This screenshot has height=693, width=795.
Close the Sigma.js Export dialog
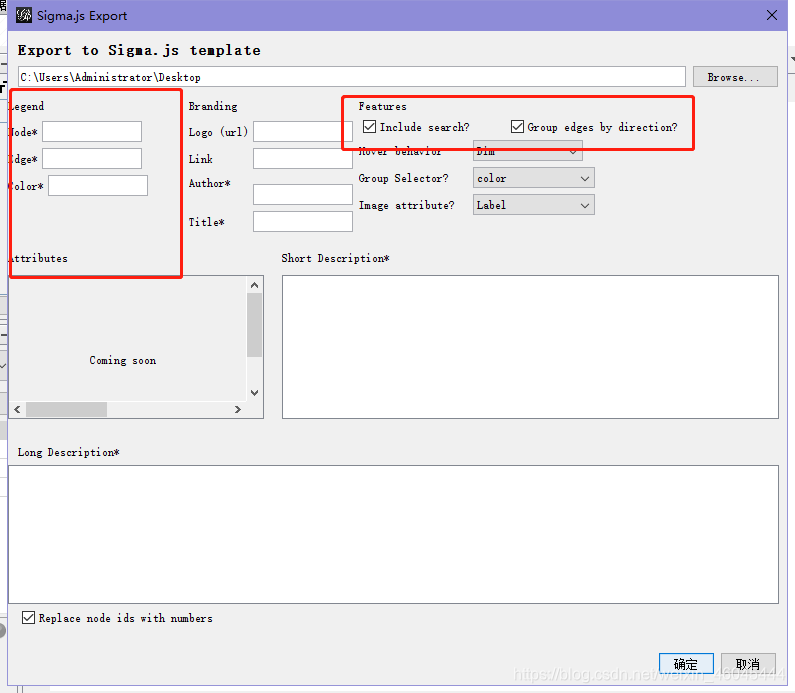(772, 15)
